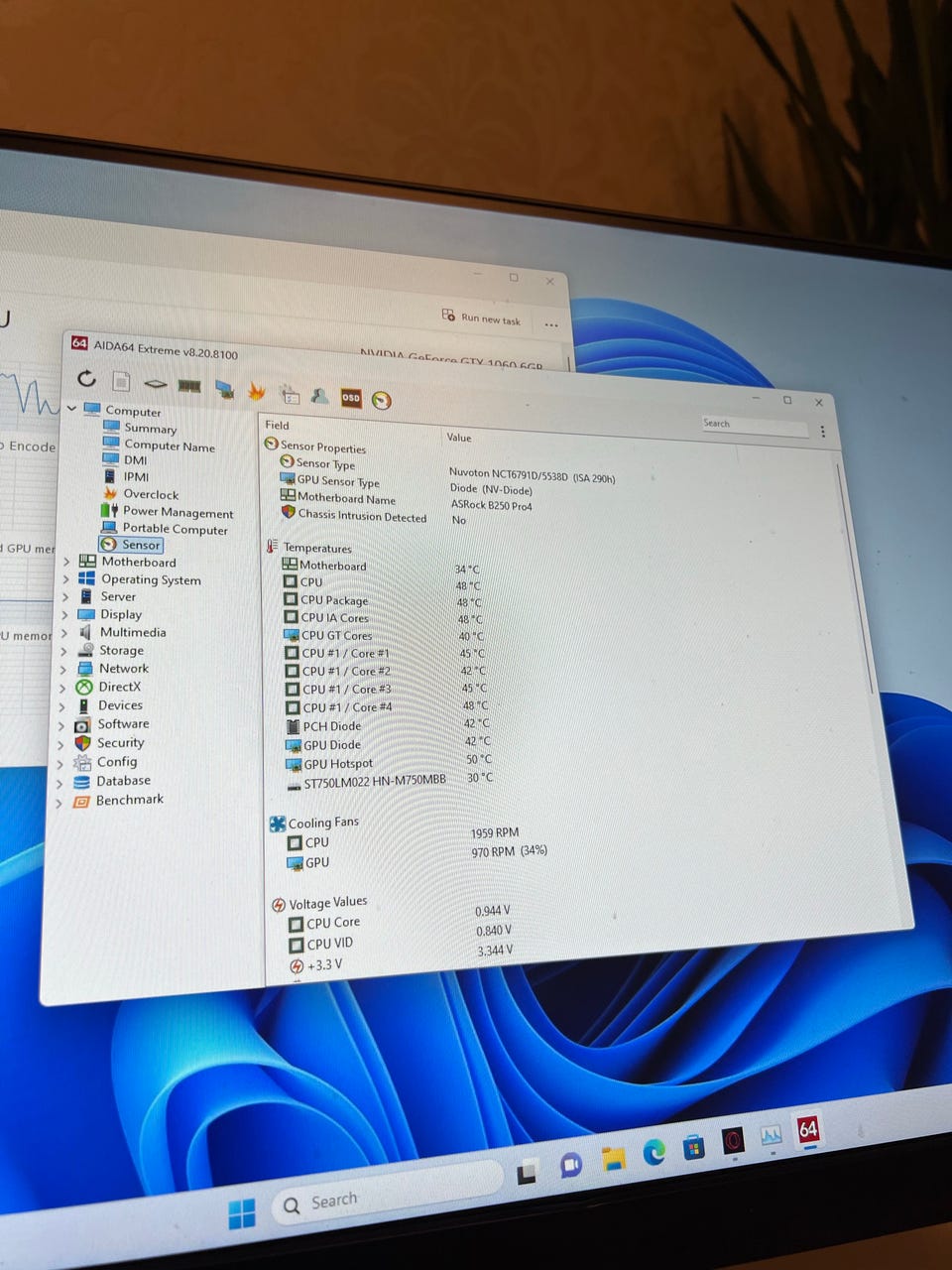Click the monitor diagnostics toolbar icon

(x=225, y=389)
